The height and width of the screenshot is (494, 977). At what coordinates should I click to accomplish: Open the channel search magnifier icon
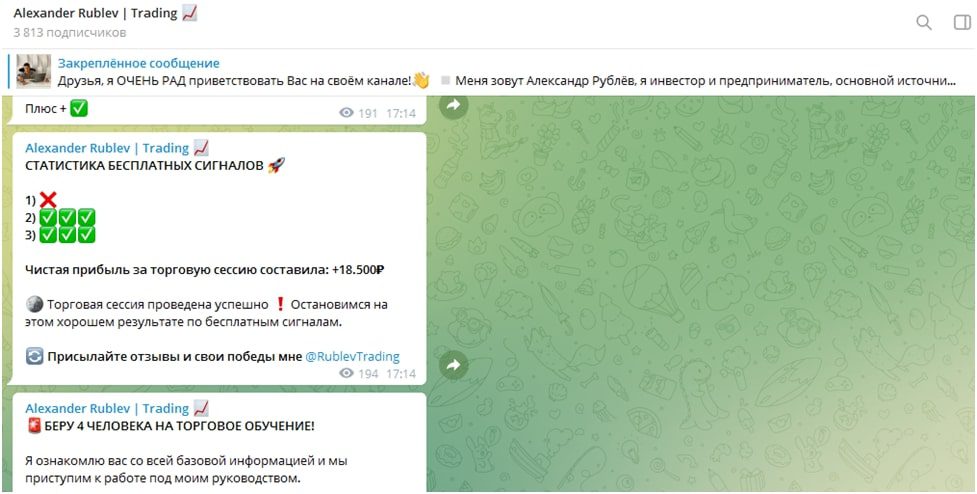pyautogui.click(x=923, y=23)
